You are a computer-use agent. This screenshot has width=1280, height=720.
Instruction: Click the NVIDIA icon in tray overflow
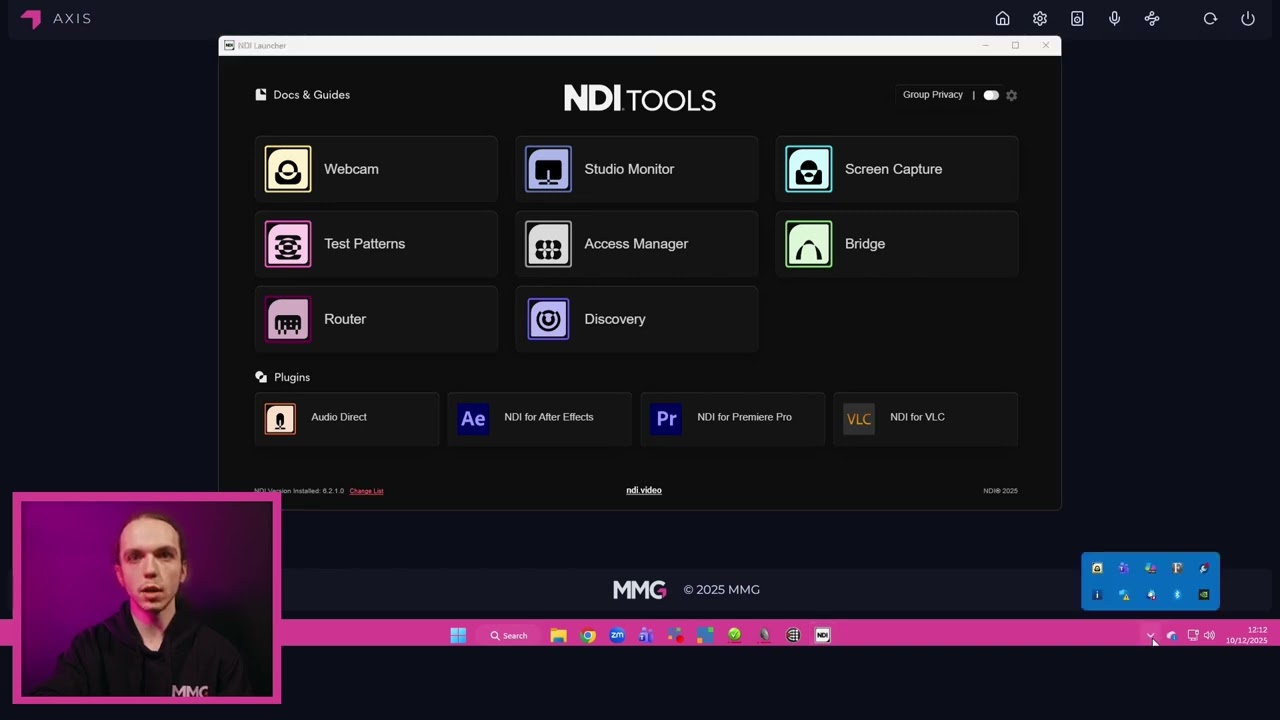click(x=1204, y=595)
